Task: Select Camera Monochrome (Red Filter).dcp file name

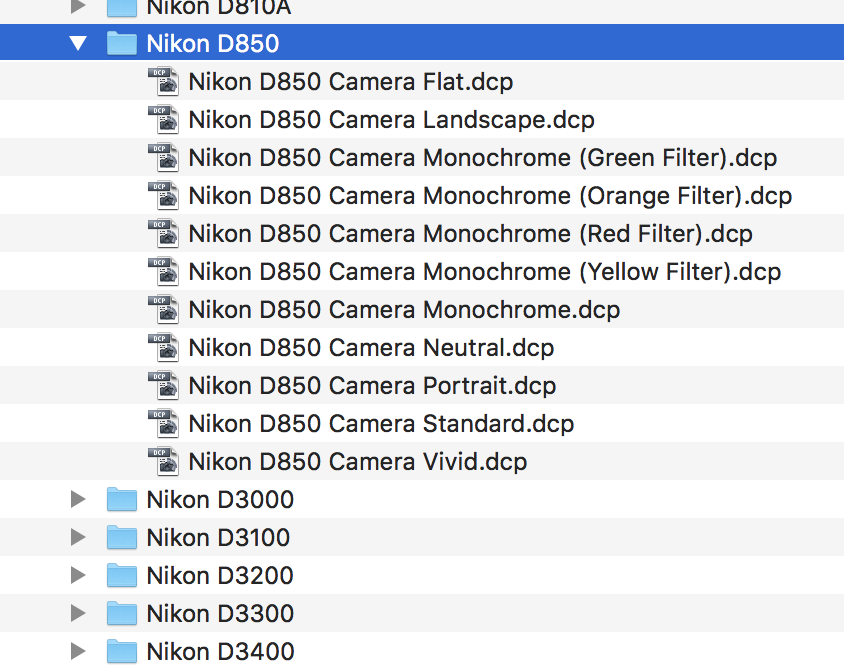Action: coord(470,234)
